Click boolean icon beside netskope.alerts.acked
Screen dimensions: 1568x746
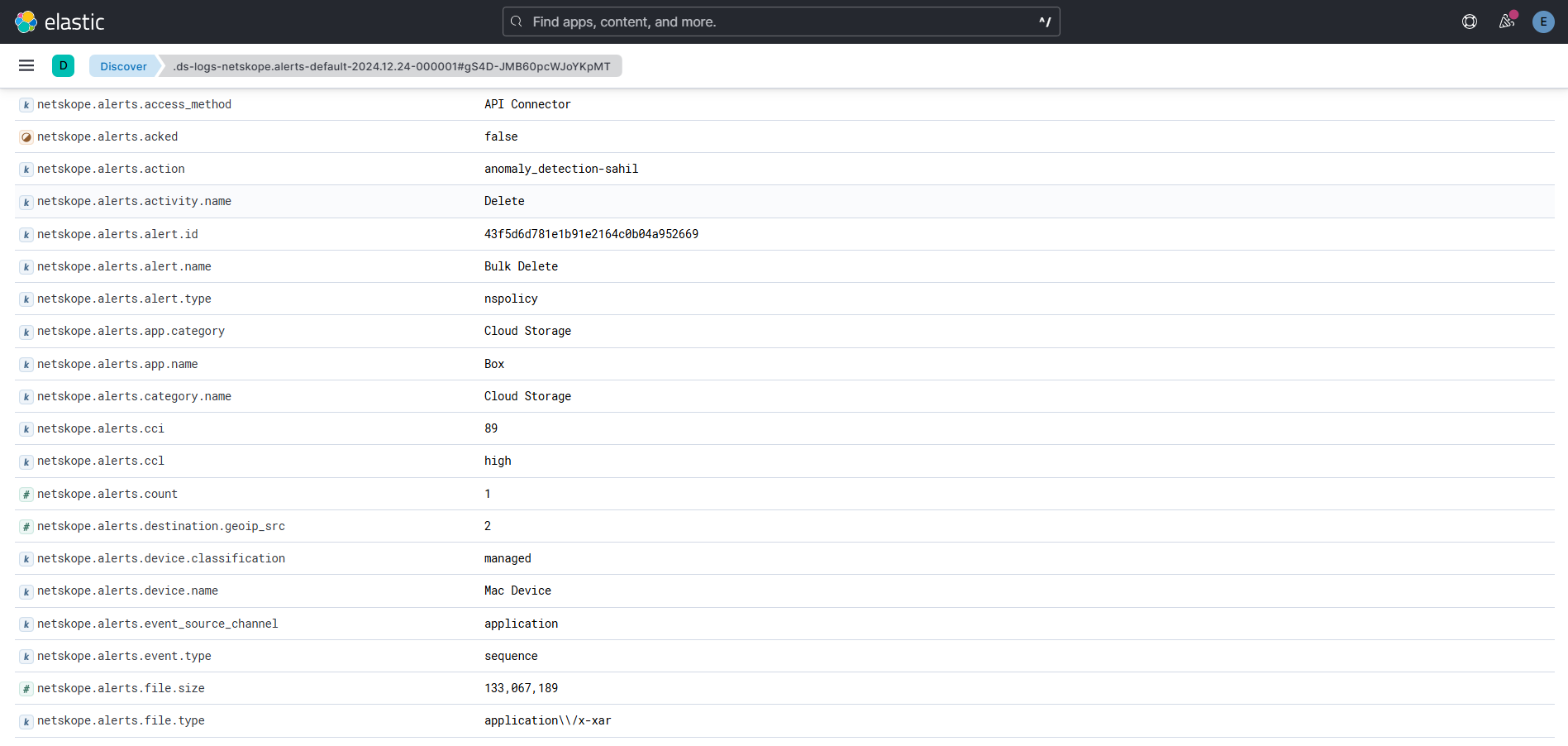(26, 137)
